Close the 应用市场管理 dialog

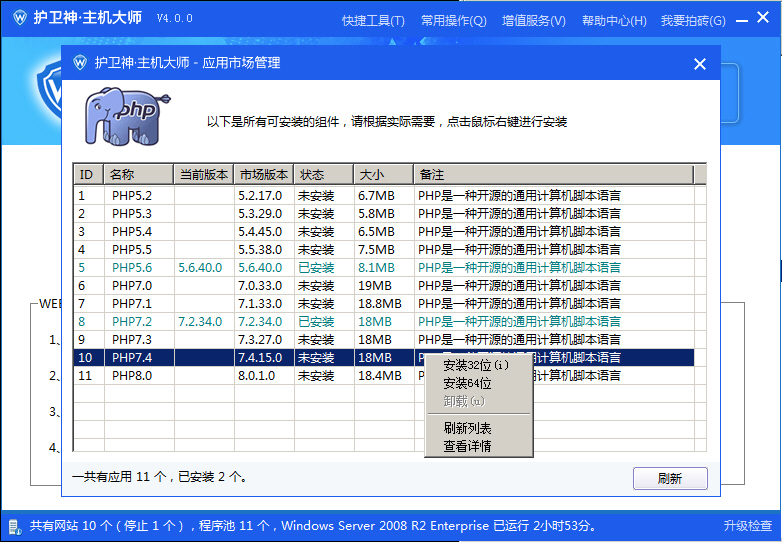[x=700, y=64]
